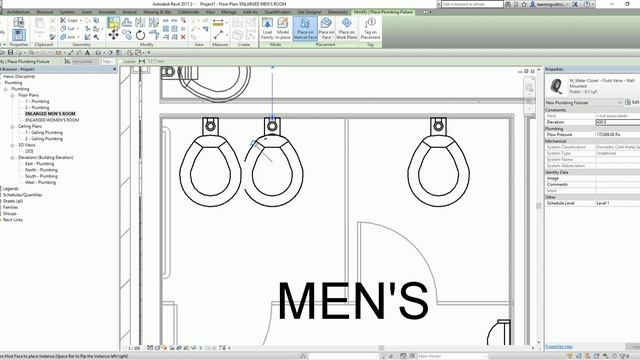The width and height of the screenshot is (640, 360).
Task: Click the red Delete icon in Modify panel
Action: 183,37
